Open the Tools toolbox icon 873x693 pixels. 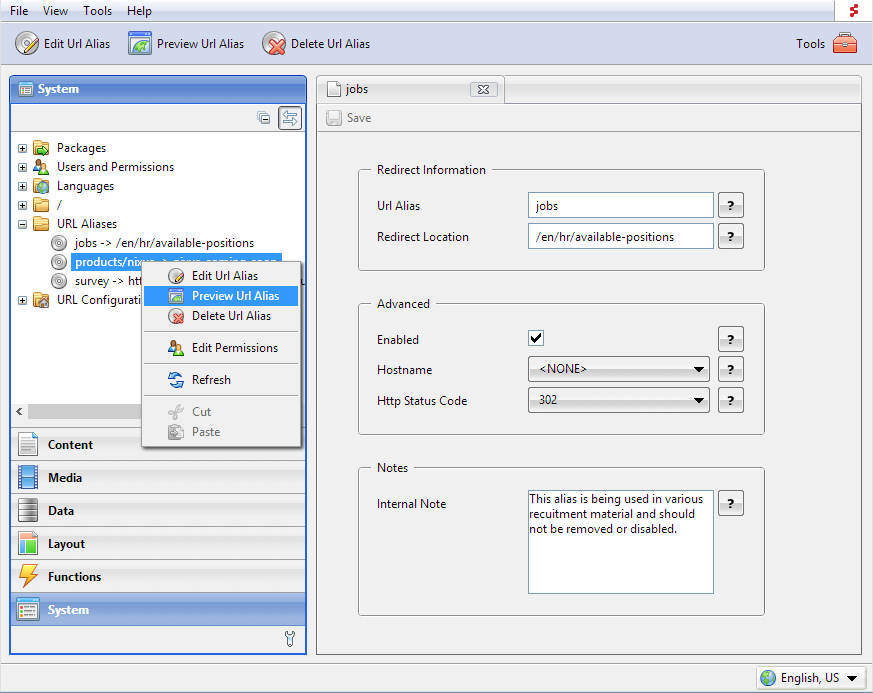845,44
